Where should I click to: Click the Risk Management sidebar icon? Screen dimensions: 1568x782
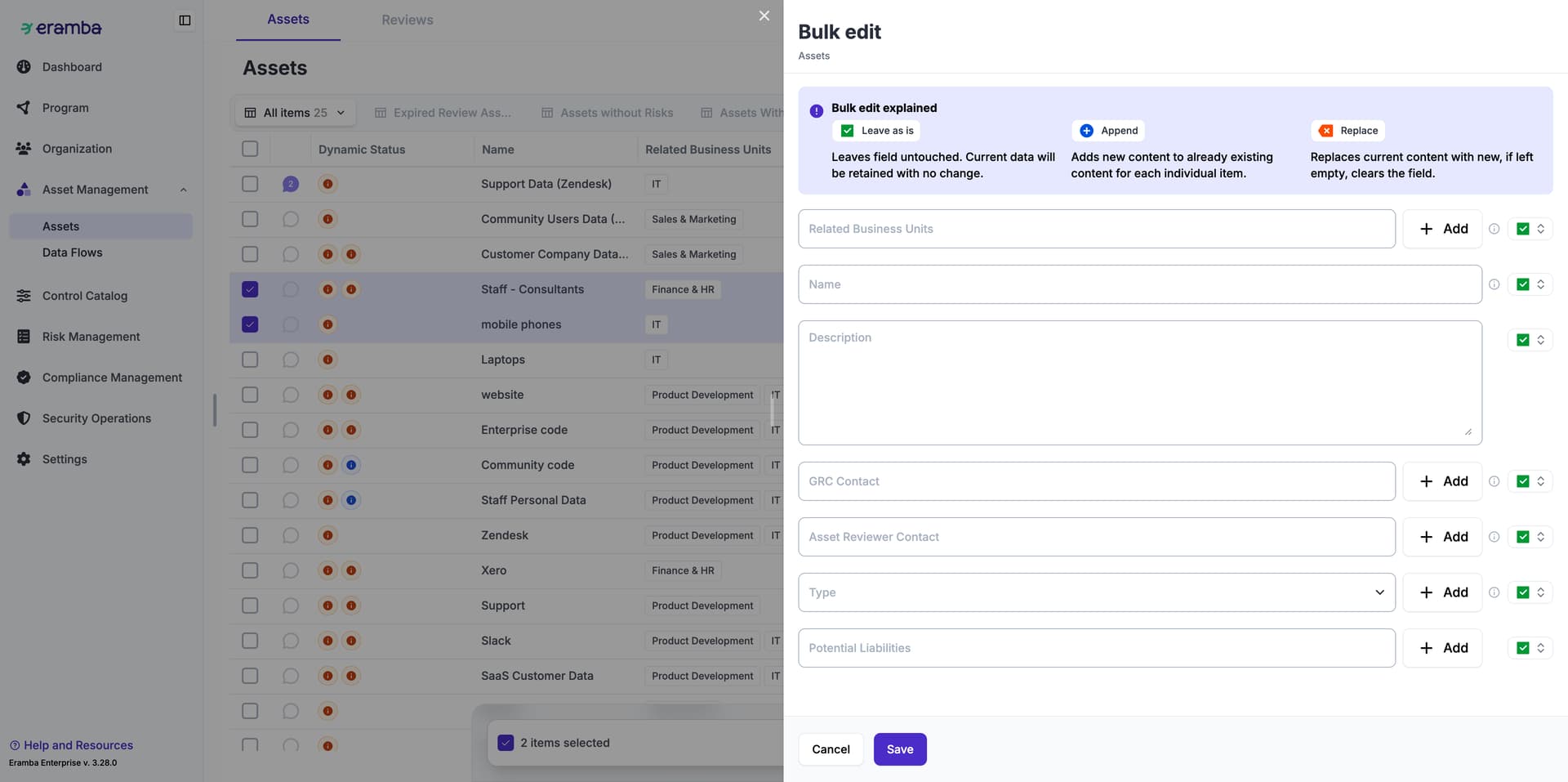24,337
